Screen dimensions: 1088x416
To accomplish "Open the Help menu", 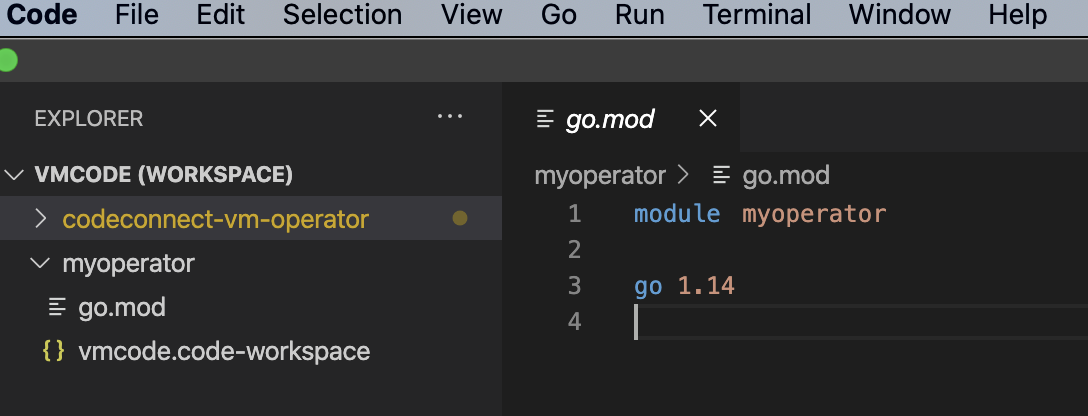I will (1017, 15).
